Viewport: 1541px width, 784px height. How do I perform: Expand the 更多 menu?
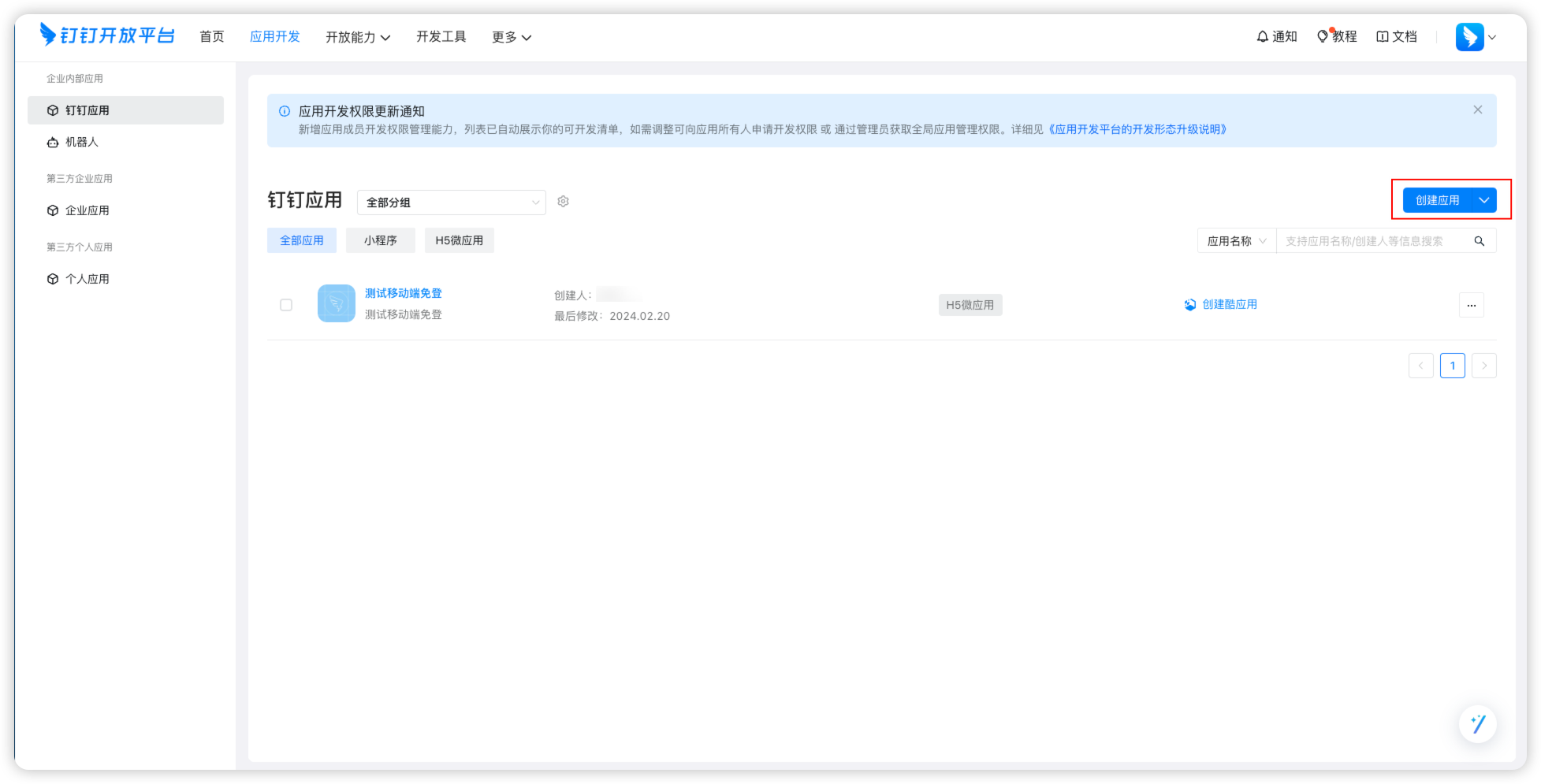pos(512,37)
